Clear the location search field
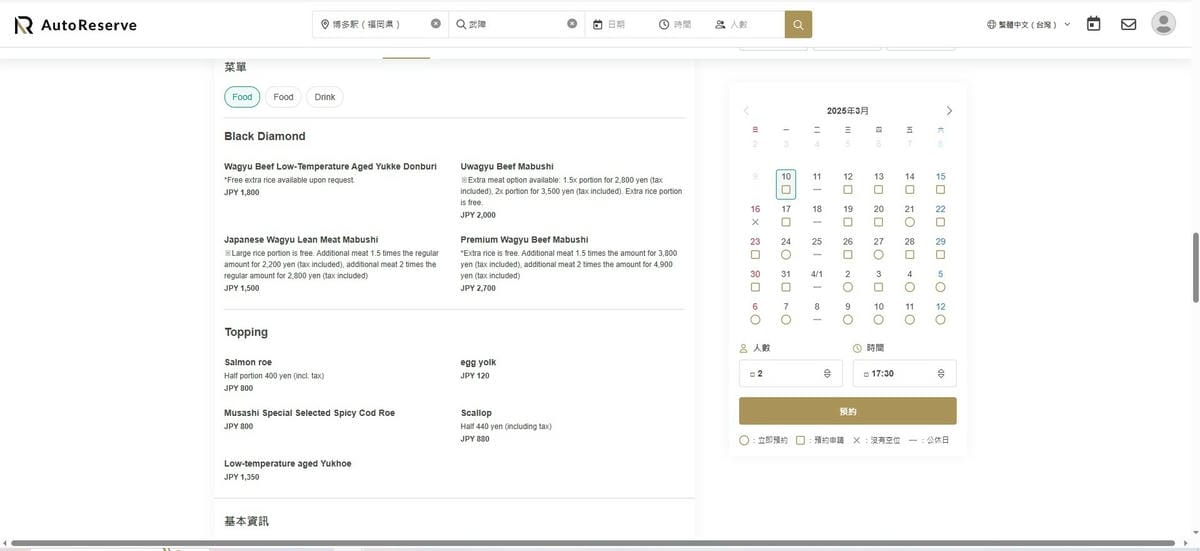Image resolution: width=1200 pixels, height=551 pixels. point(436,24)
